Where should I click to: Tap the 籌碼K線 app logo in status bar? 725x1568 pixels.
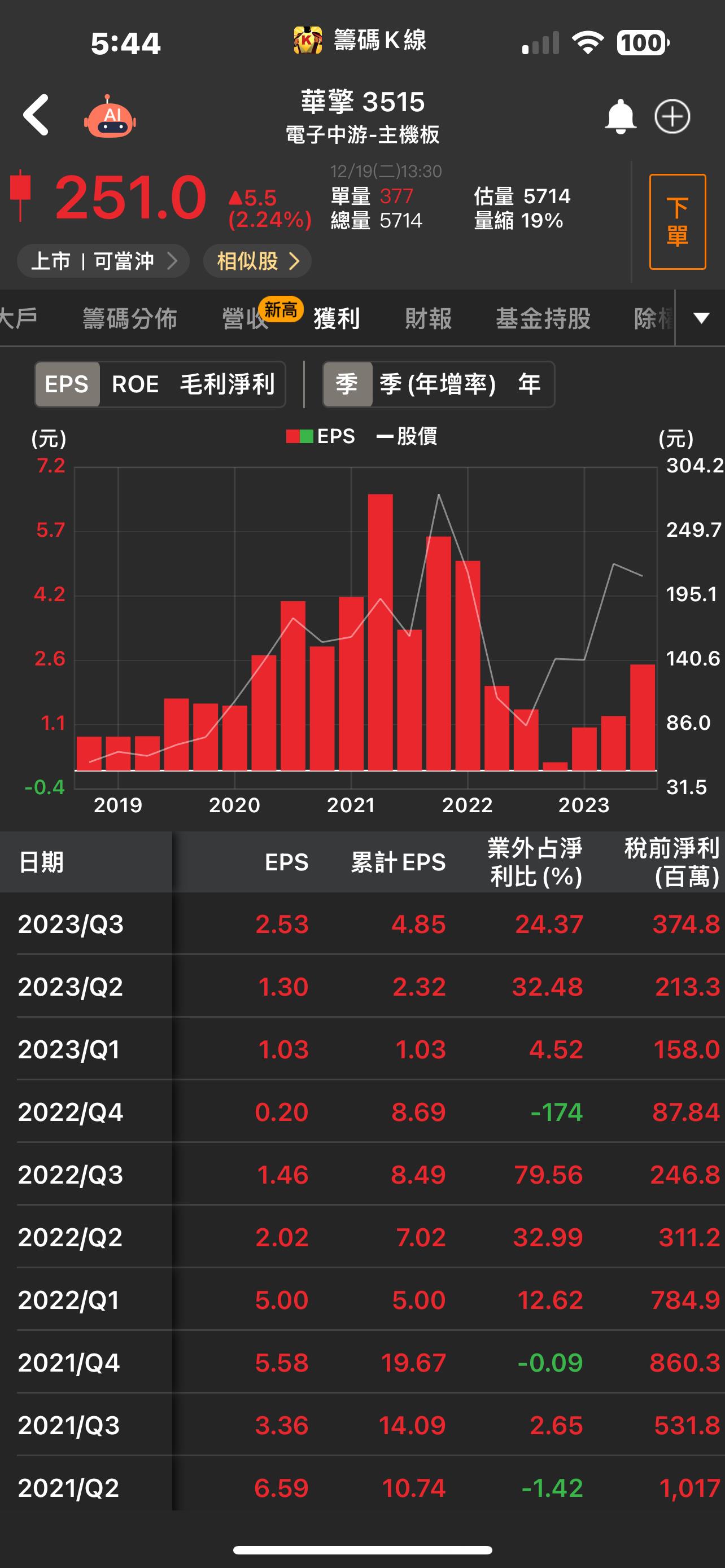(x=308, y=41)
